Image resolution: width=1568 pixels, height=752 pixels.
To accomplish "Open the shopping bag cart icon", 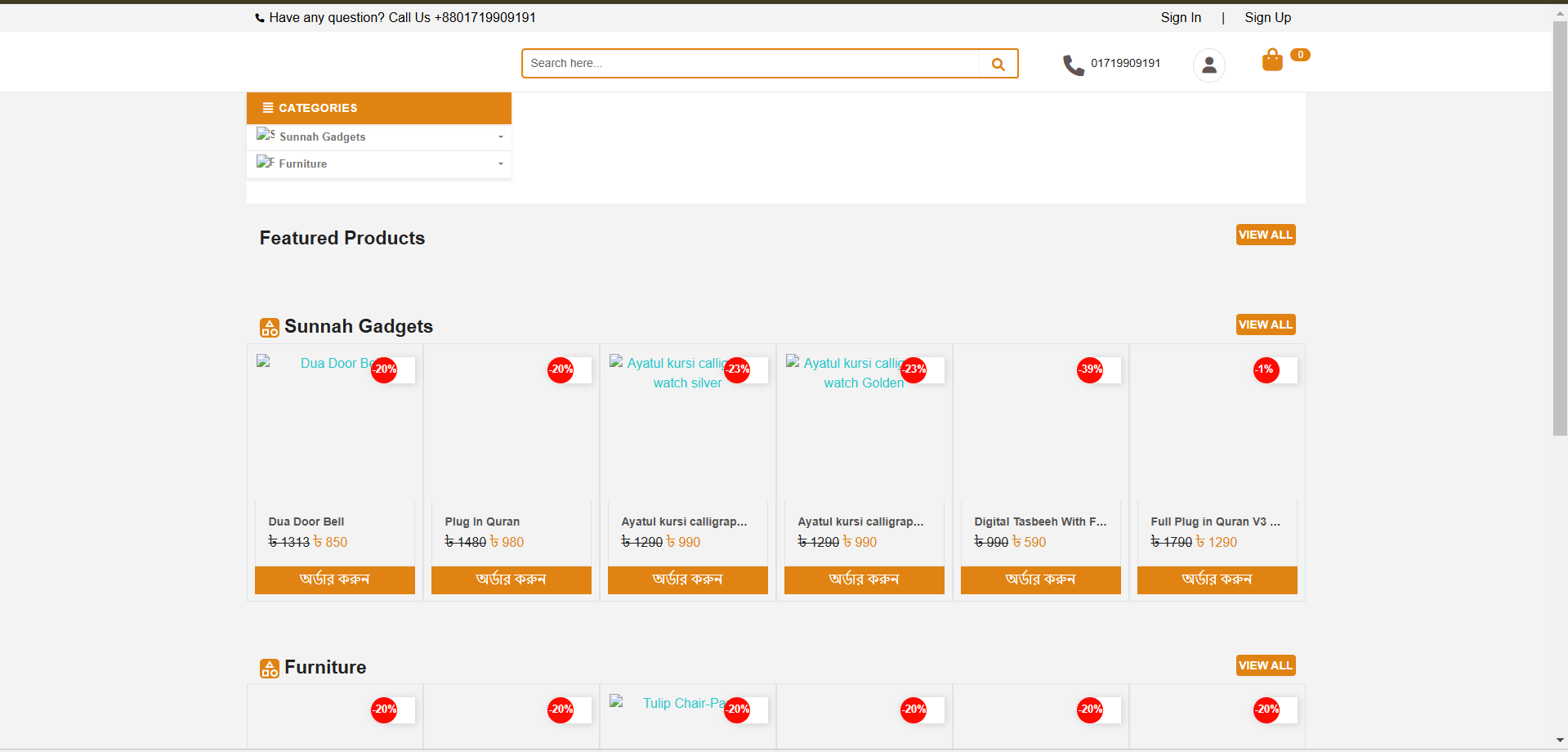I will tap(1272, 60).
